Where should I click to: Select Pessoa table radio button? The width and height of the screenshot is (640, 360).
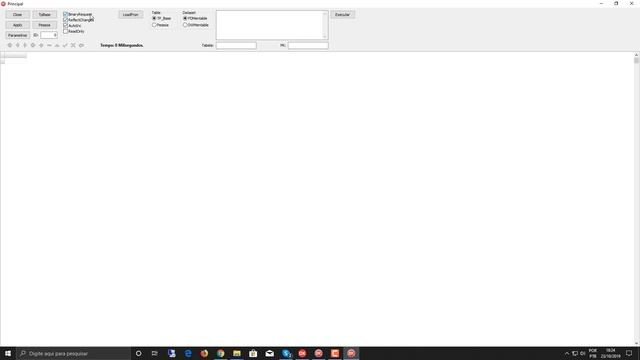click(x=154, y=25)
